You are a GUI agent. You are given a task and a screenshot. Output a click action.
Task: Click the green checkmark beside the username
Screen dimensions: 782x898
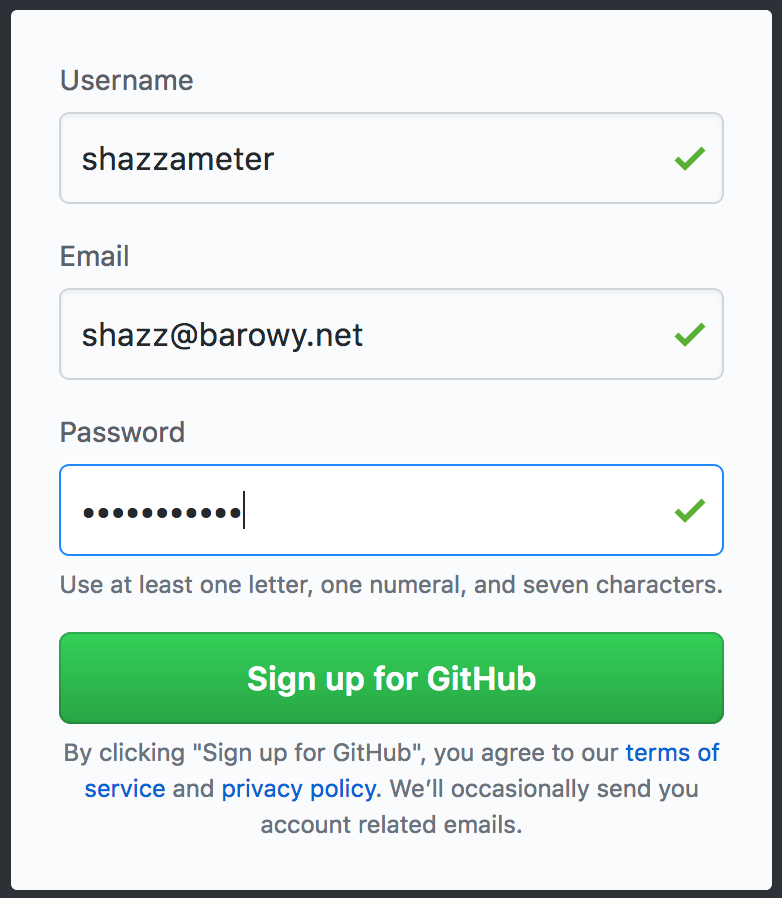tap(689, 157)
